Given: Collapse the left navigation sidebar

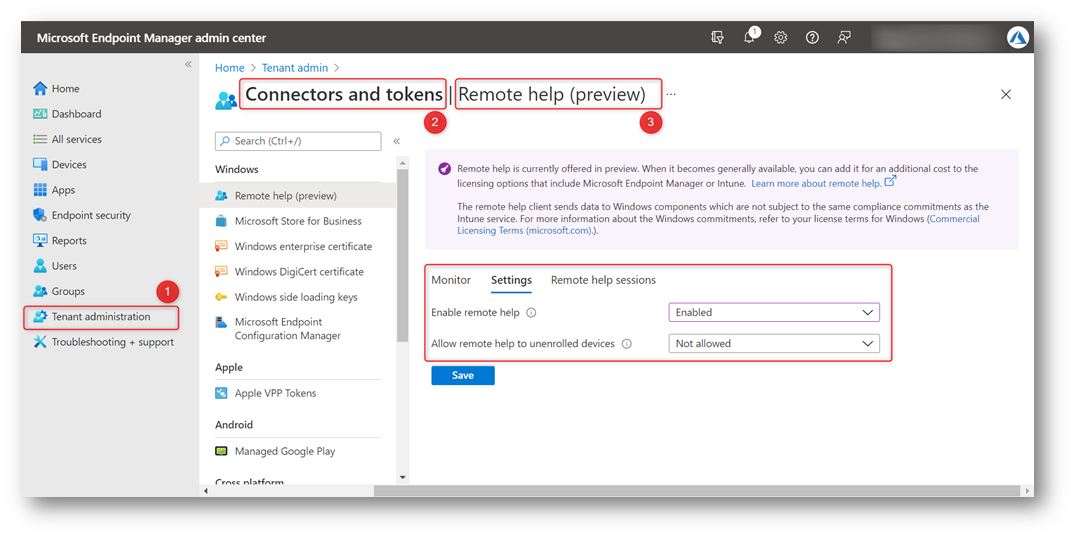Looking at the screenshot, I should point(188,65).
